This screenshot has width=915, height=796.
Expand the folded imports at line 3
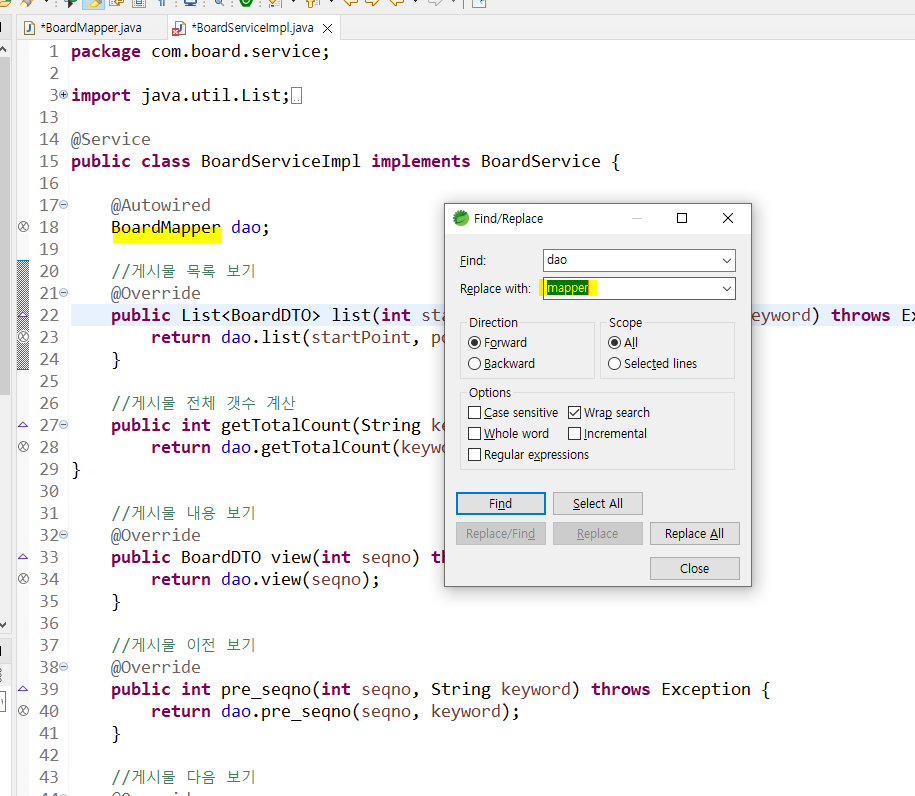pos(63,94)
